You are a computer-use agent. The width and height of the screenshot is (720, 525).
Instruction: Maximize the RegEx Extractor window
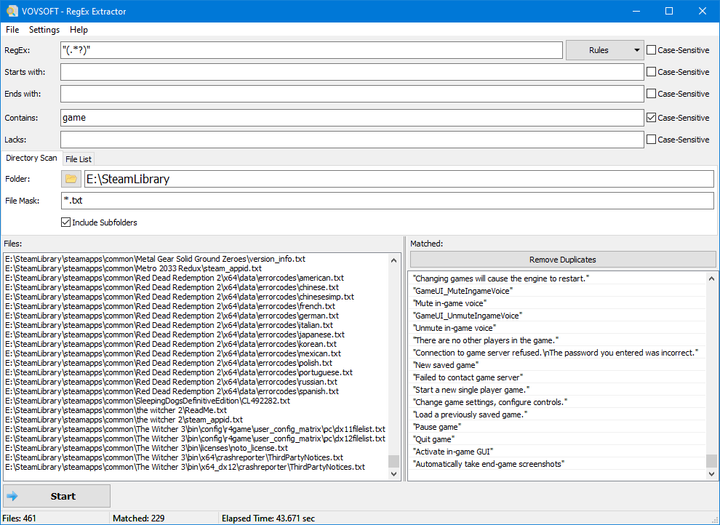(669, 11)
